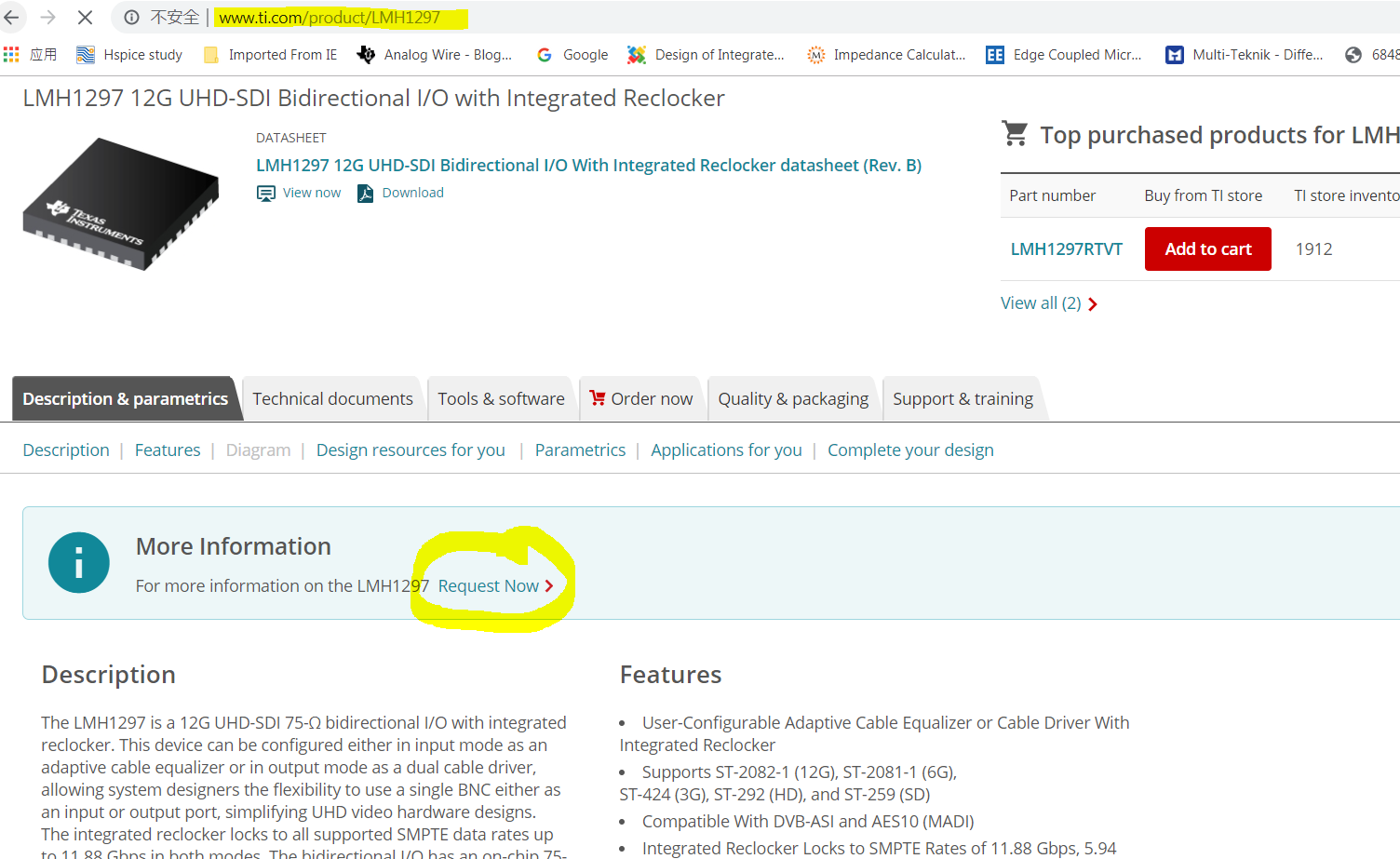Switch to Technical documents tab
1400x859 pixels.
(332, 398)
